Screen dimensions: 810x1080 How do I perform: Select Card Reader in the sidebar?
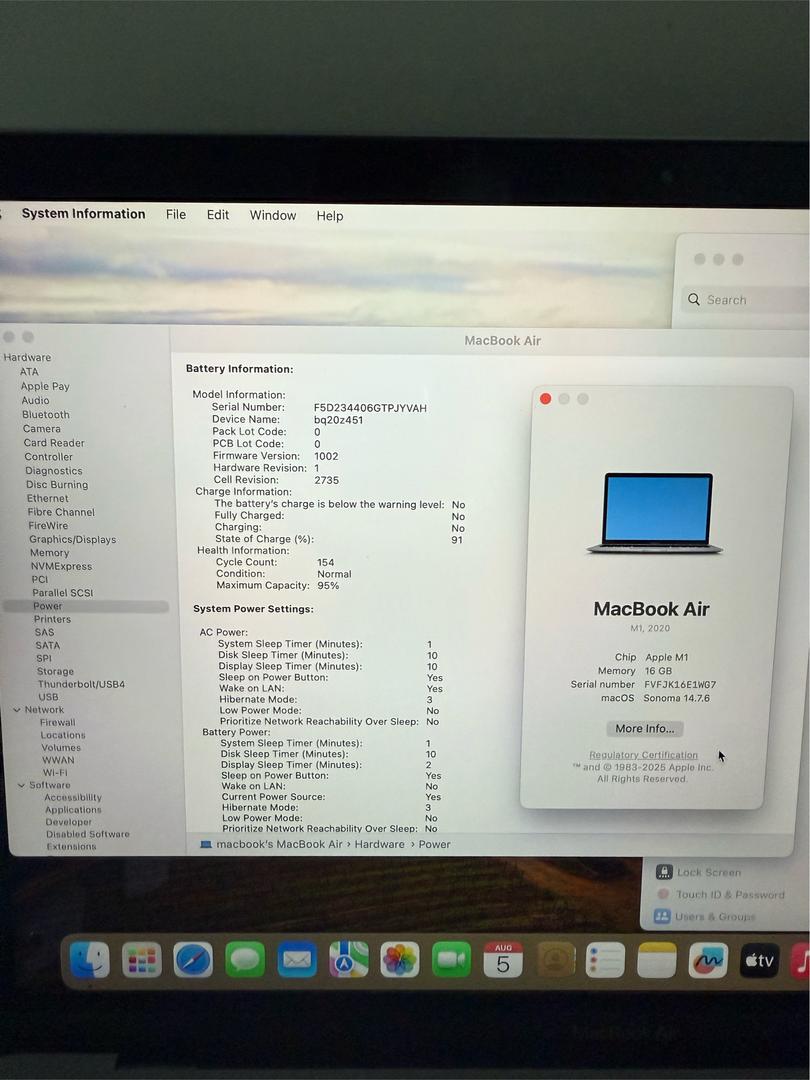(54, 443)
